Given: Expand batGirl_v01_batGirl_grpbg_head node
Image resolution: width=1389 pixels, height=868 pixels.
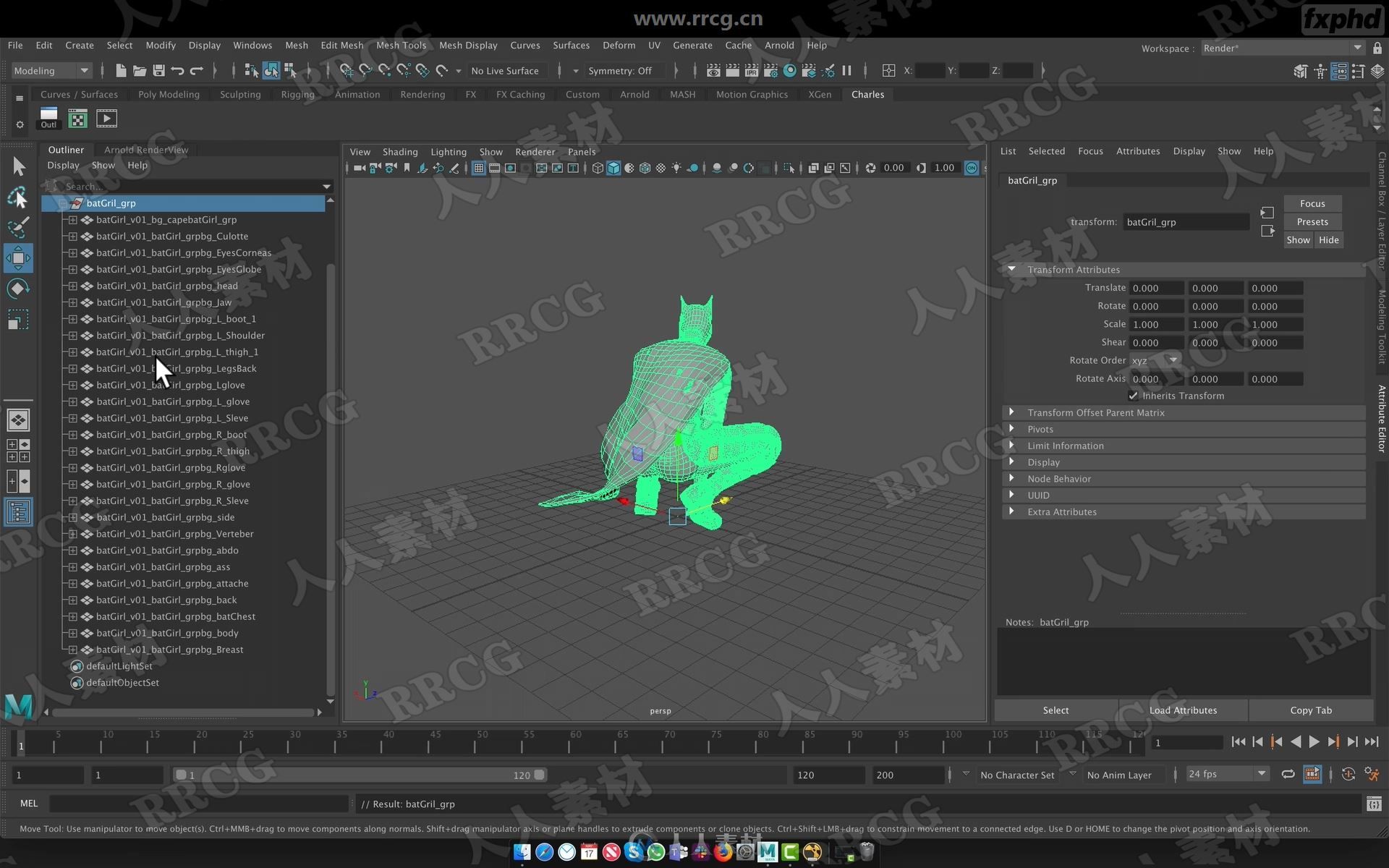Looking at the screenshot, I should coord(72,286).
